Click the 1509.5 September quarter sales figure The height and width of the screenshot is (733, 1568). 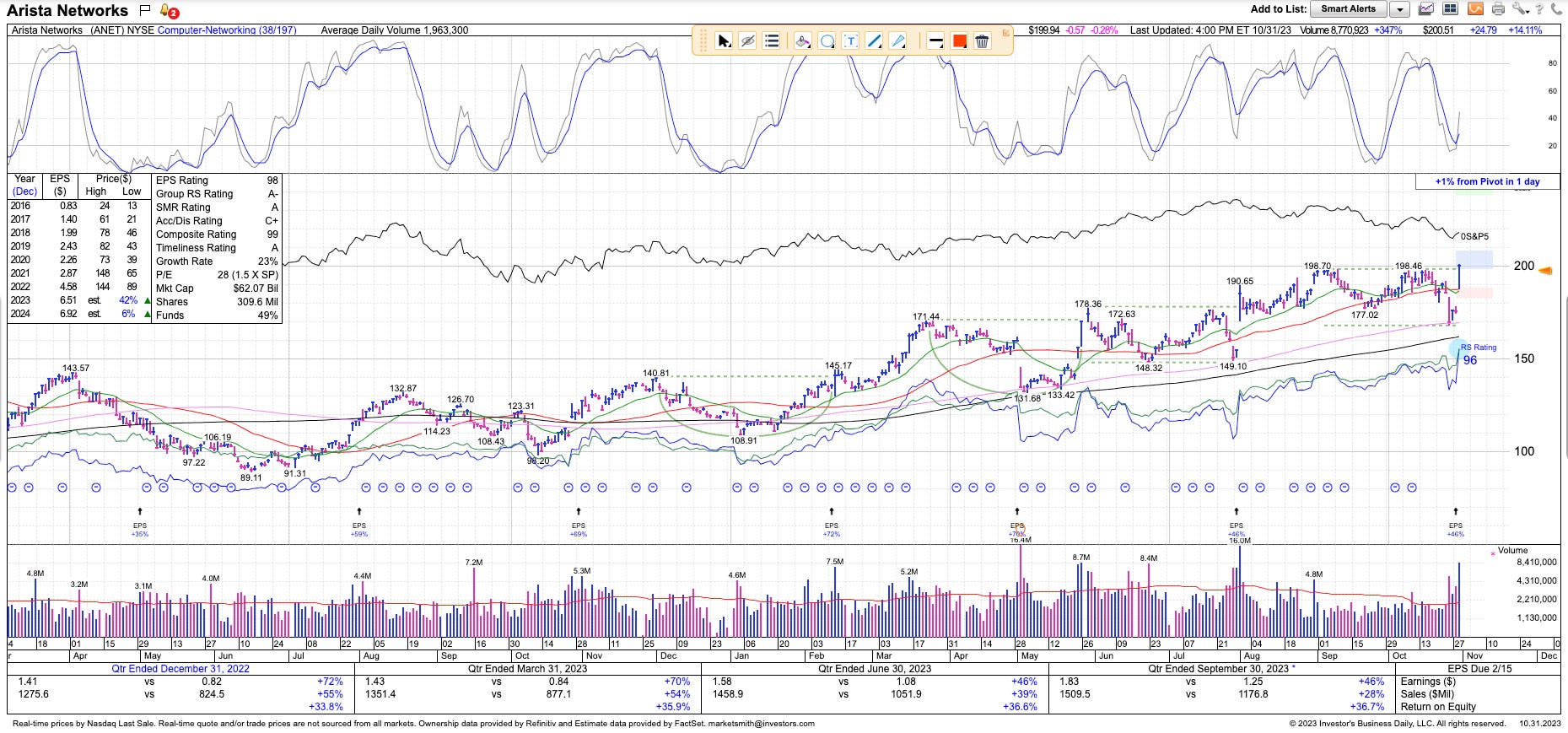(x=1075, y=694)
